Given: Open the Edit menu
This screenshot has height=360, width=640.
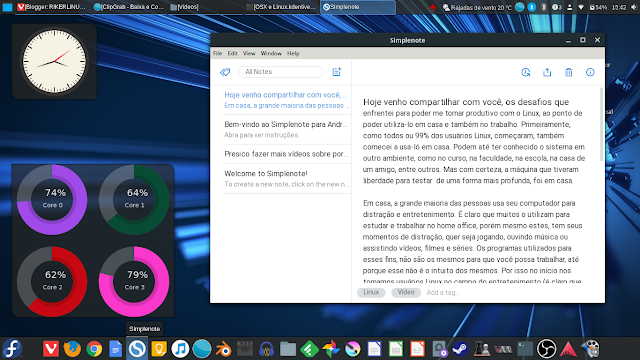Looking at the screenshot, I should 232,53.
